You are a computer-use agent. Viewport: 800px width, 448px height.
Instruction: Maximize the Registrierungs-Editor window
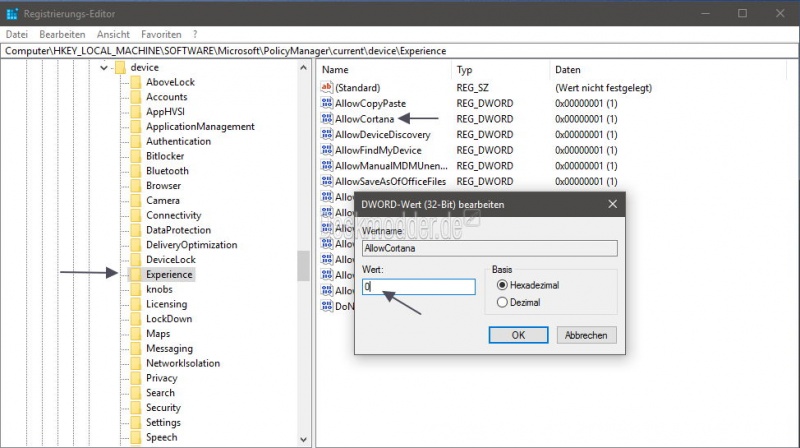(742, 13)
